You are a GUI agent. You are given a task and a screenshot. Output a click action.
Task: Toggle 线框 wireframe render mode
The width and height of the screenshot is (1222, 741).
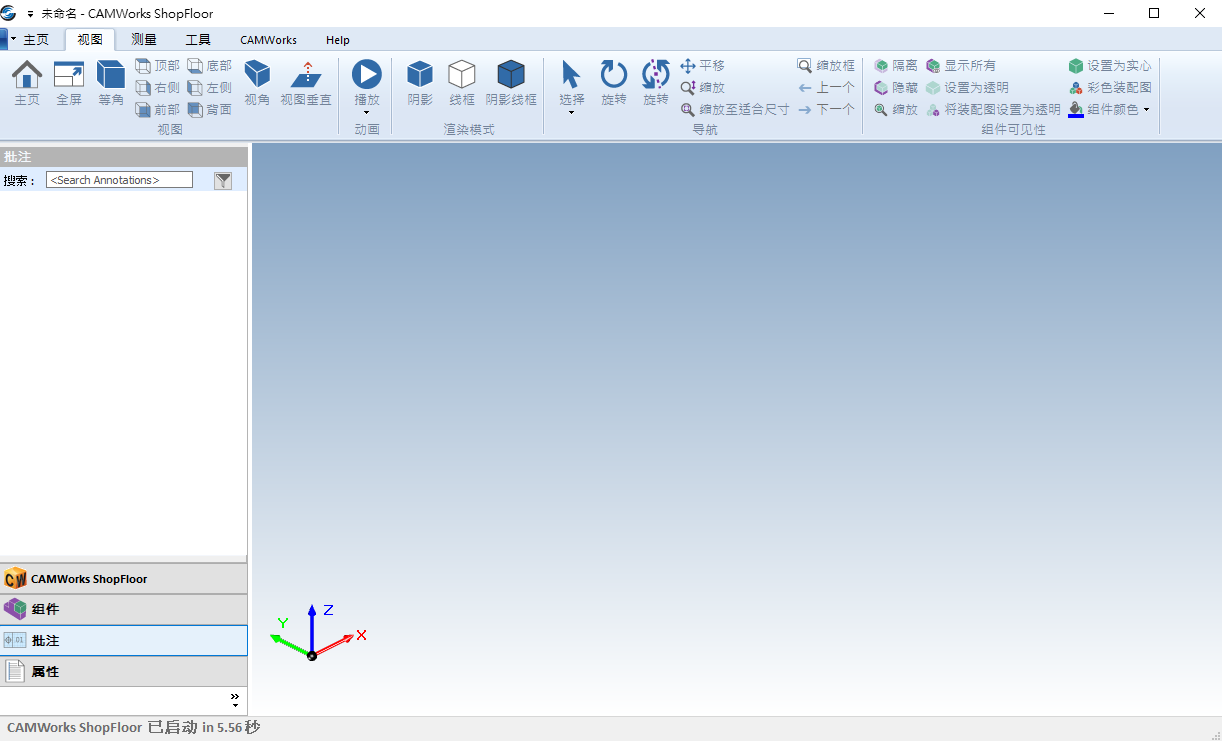pos(462,76)
